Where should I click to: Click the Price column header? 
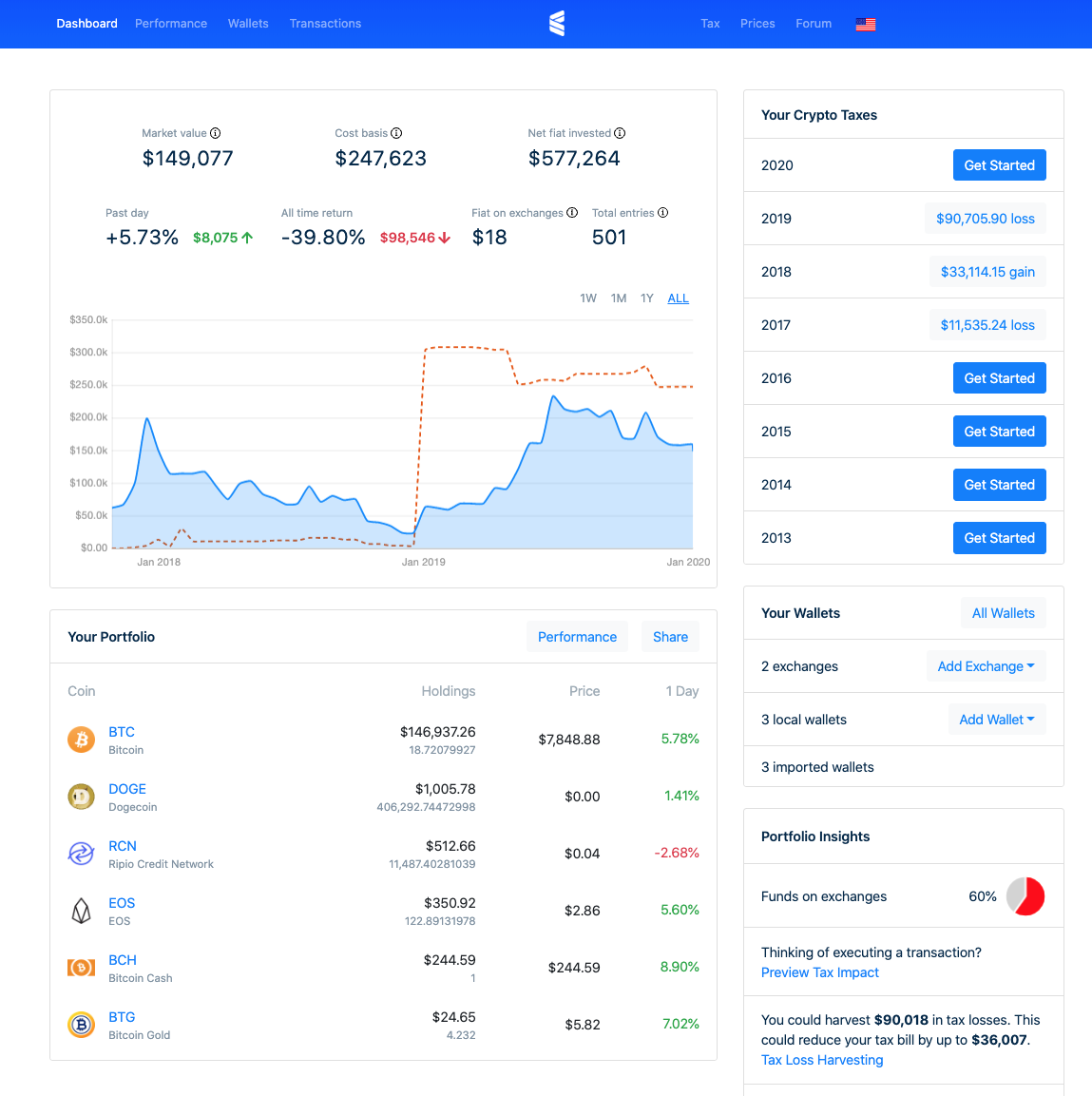584,691
